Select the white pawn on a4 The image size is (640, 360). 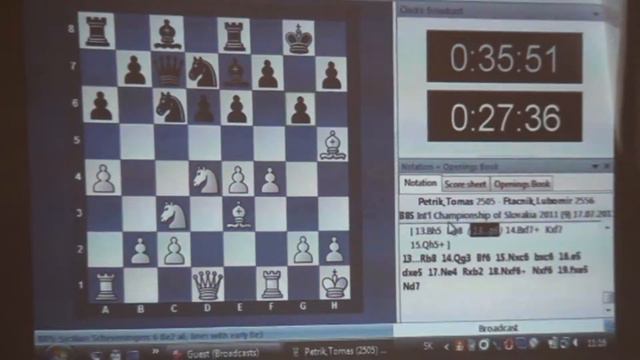[x=104, y=178]
